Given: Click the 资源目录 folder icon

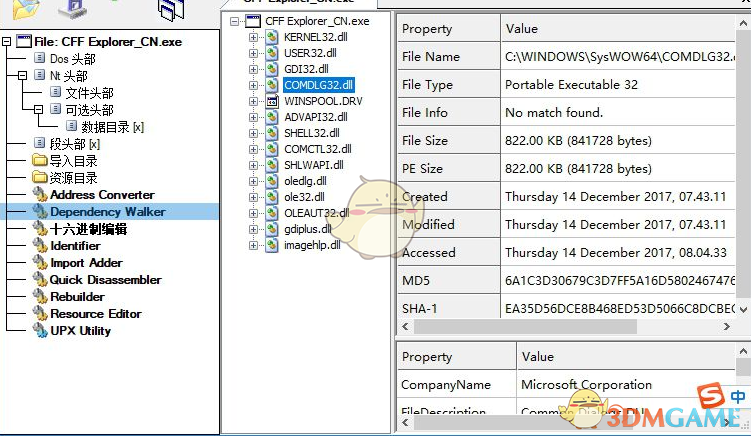Looking at the screenshot, I should 40,178.
